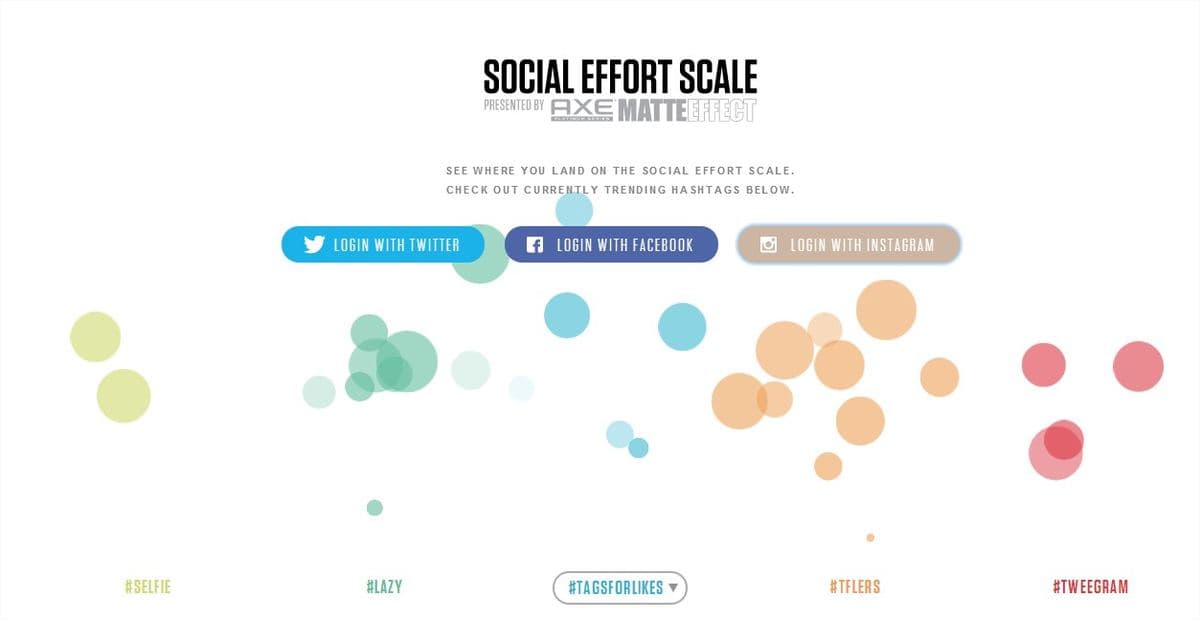Click the AXE Matte Effect logo
Screen dimensions: 1200x620
click(x=653, y=110)
